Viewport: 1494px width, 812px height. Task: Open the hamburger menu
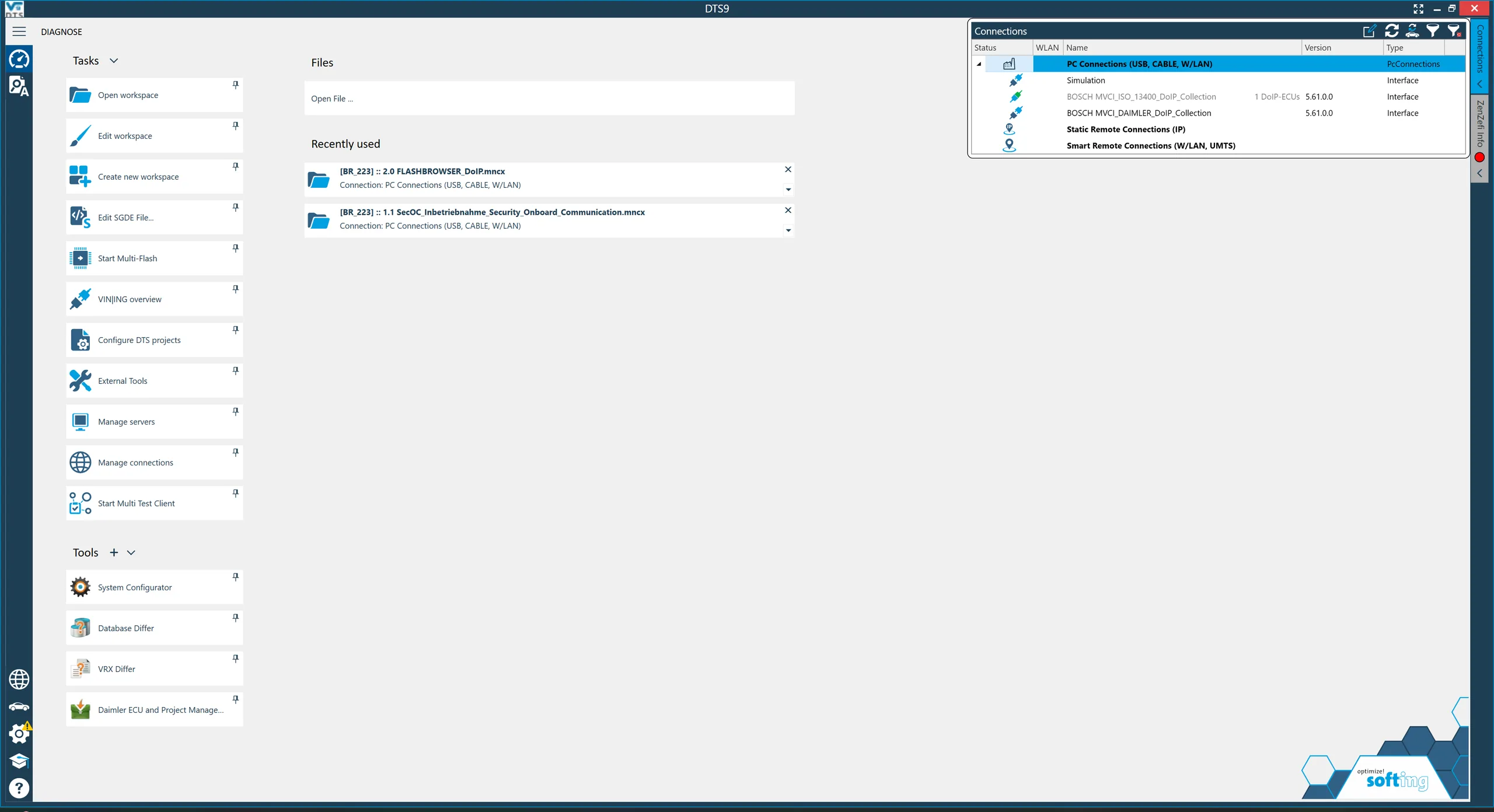tap(19, 32)
